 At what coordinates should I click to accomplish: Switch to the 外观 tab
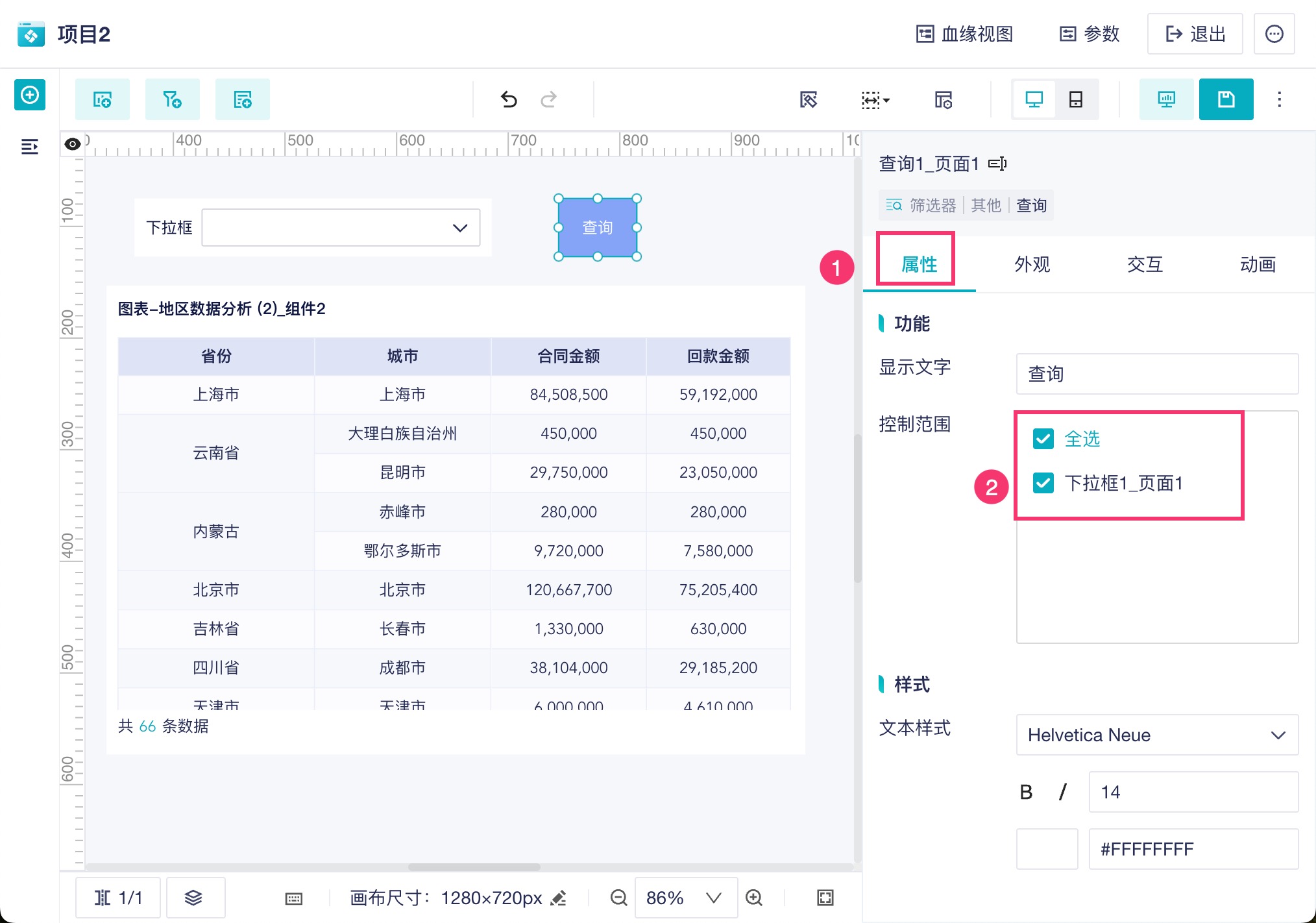(1032, 264)
